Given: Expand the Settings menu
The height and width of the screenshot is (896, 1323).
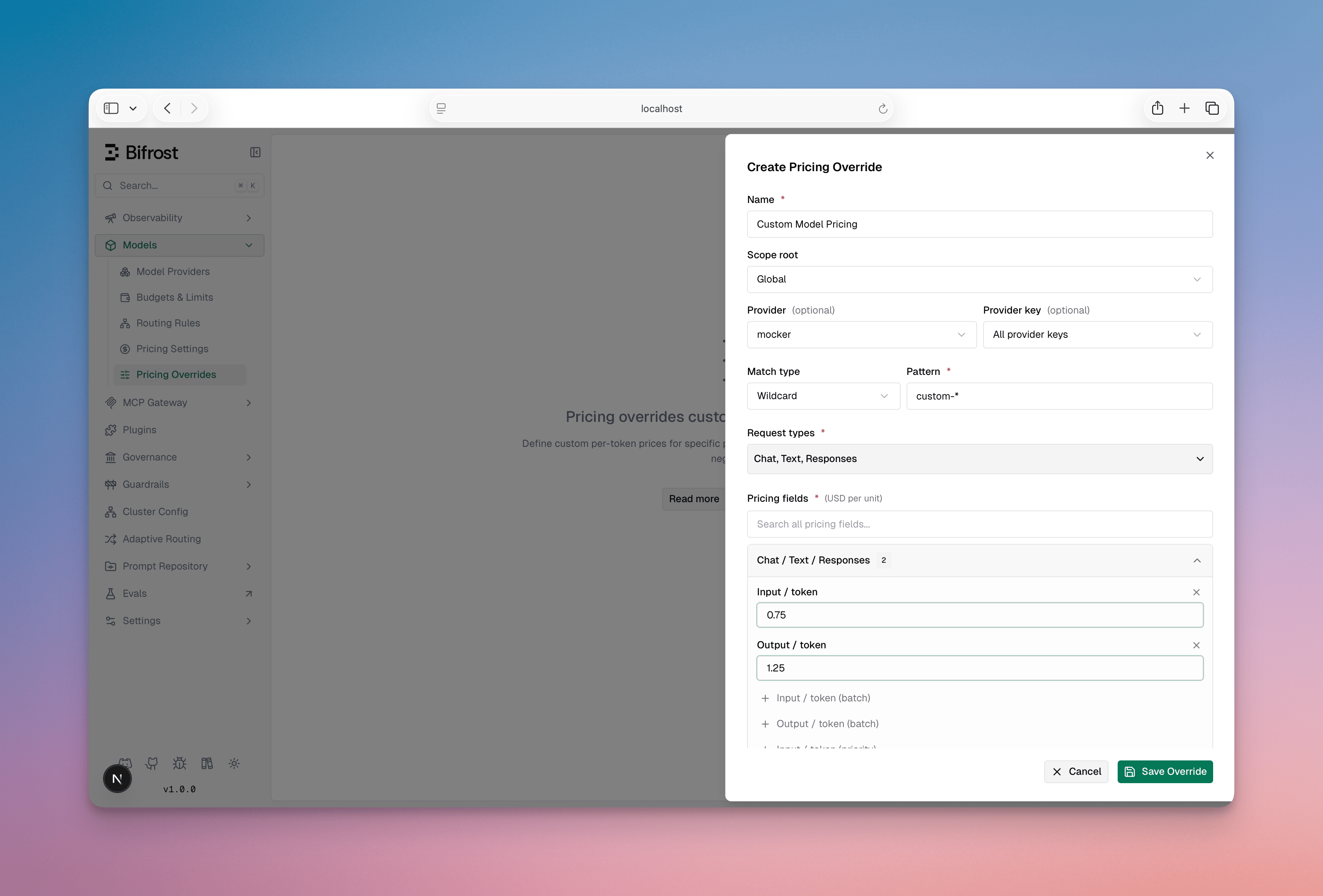Looking at the screenshot, I should [x=179, y=621].
